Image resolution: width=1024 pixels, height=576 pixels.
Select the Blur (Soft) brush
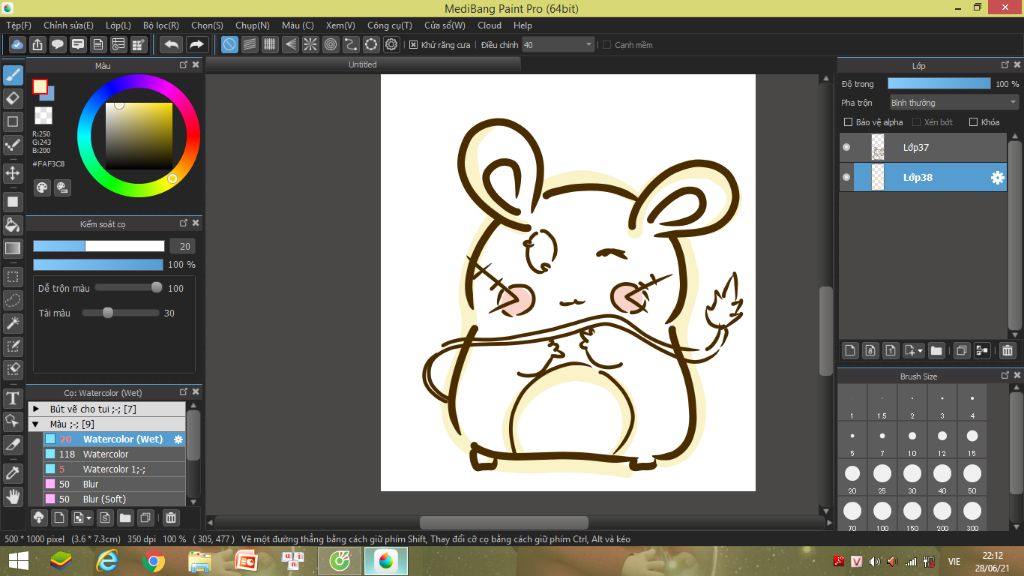(114, 499)
